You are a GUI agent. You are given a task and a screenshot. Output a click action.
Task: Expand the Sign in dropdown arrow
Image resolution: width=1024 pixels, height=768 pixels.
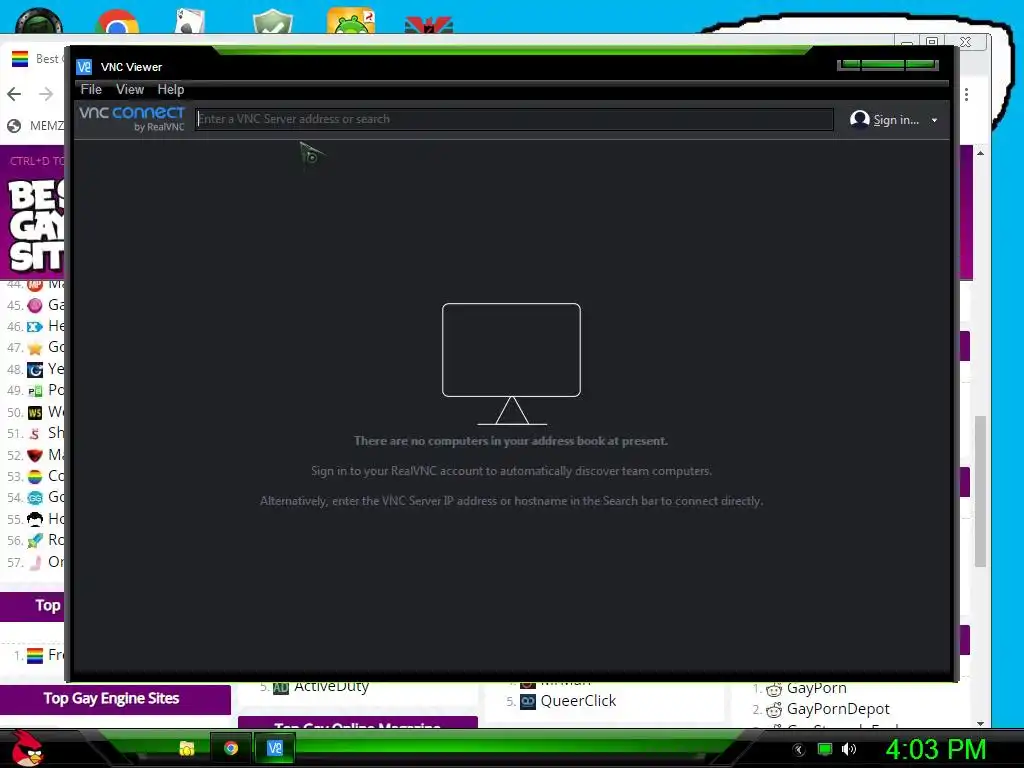(935, 121)
